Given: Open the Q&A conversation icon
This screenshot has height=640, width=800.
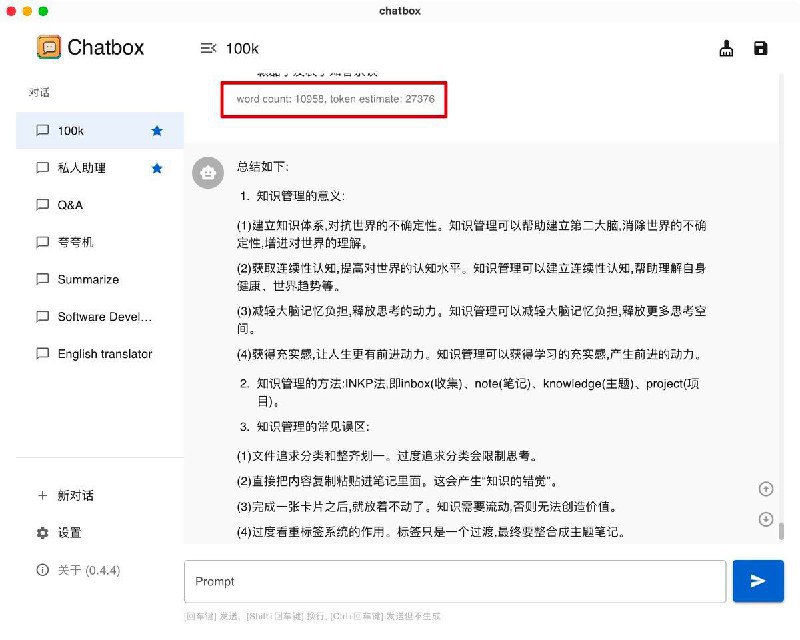Looking at the screenshot, I should point(41,205).
